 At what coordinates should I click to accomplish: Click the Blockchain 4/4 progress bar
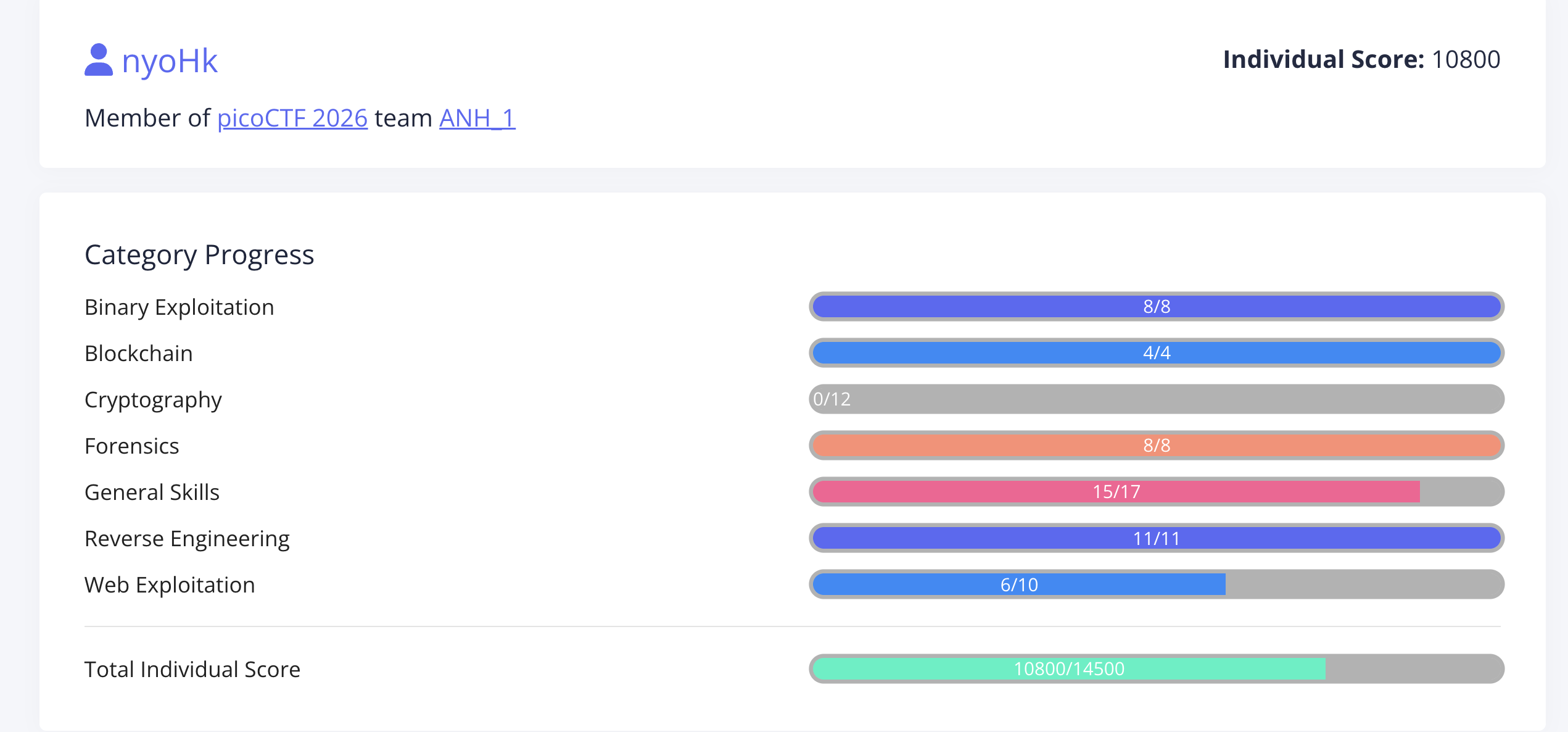point(1157,352)
